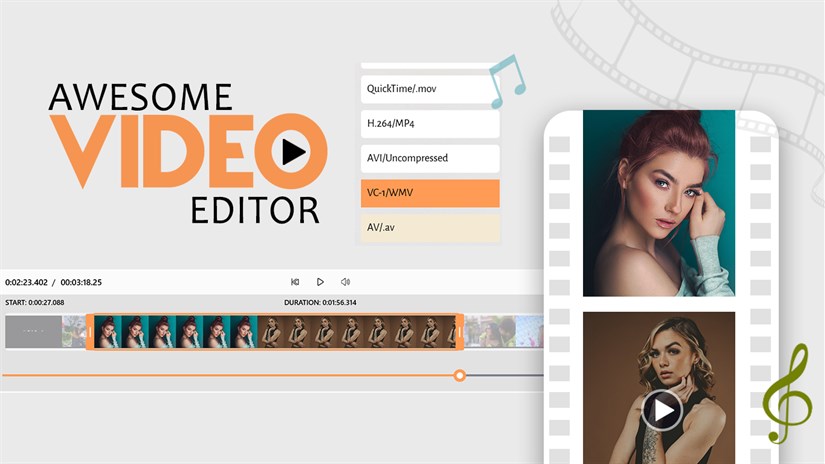The height and width of the screenshot is (464, 825).
Task: Mute audio with the speaker icon
Action: click(345, 282)
